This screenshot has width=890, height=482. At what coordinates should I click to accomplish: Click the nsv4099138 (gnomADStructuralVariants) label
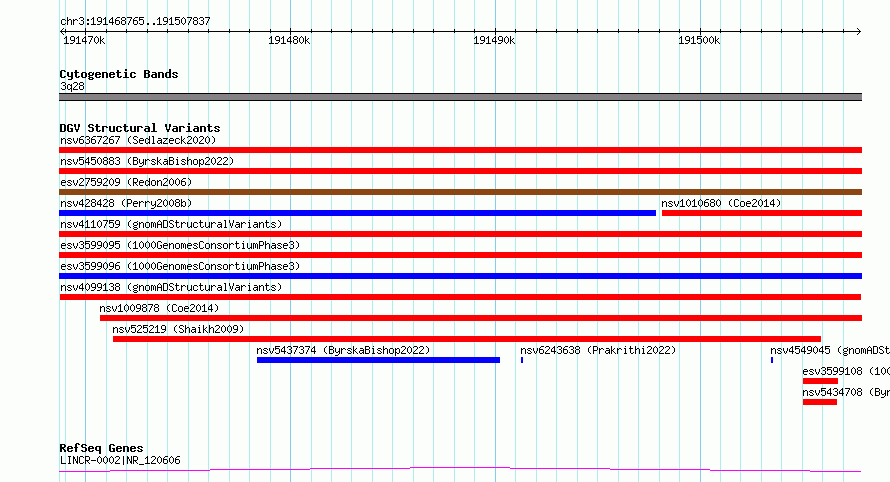click(x=171, y=287)
